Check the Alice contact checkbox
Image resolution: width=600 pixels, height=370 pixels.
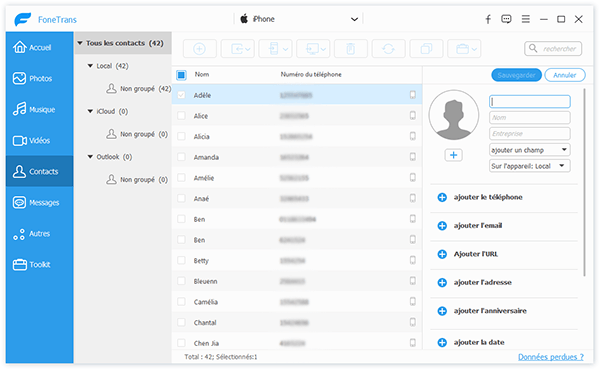(181, 116)
